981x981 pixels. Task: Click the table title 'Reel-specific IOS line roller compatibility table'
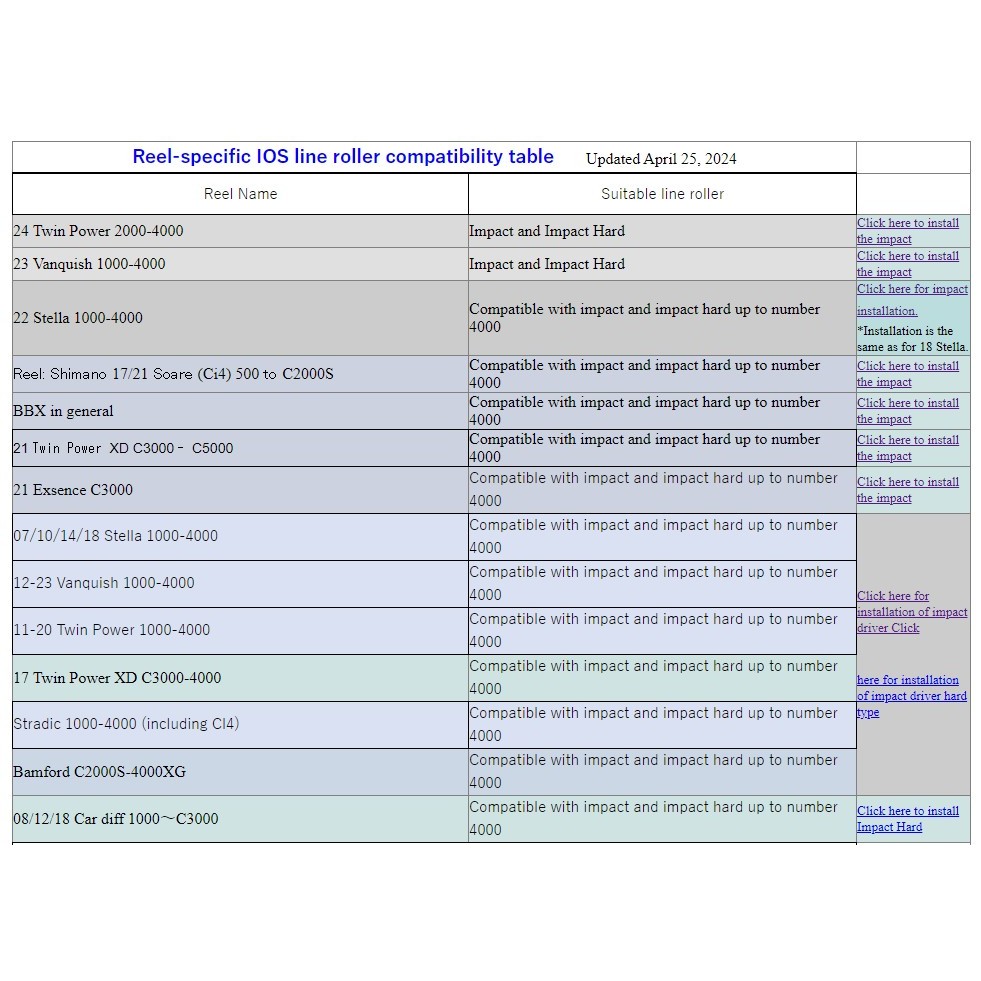point(343,157)
